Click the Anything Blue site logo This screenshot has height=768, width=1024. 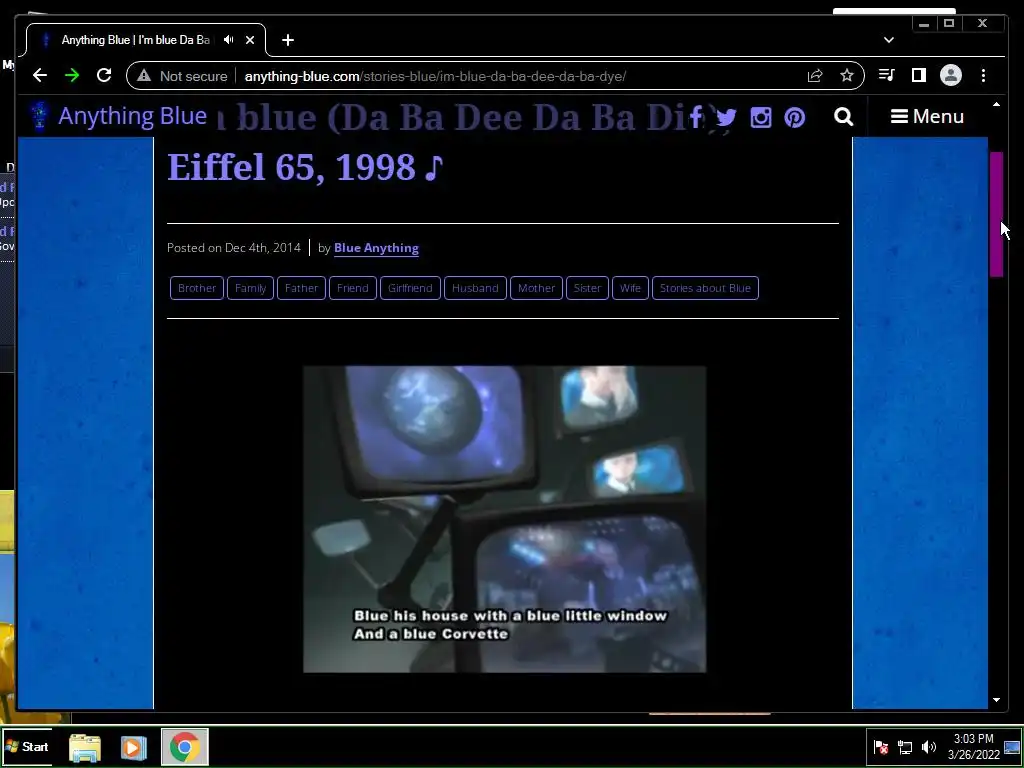click(x=119, y=116)
